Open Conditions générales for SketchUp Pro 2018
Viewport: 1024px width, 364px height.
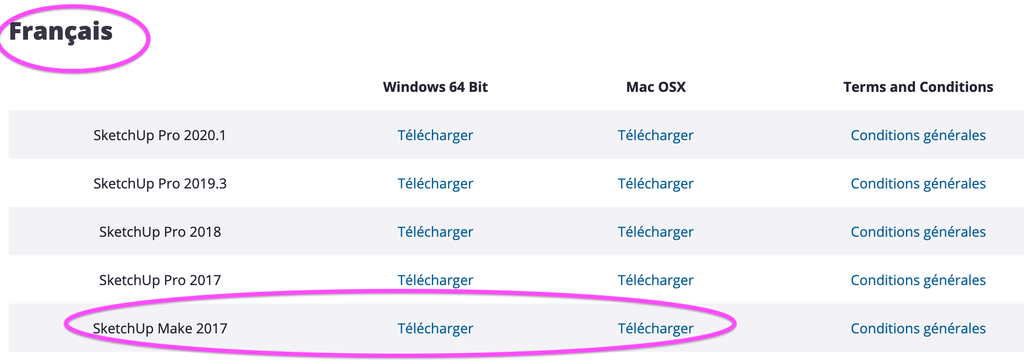(918, 231)
